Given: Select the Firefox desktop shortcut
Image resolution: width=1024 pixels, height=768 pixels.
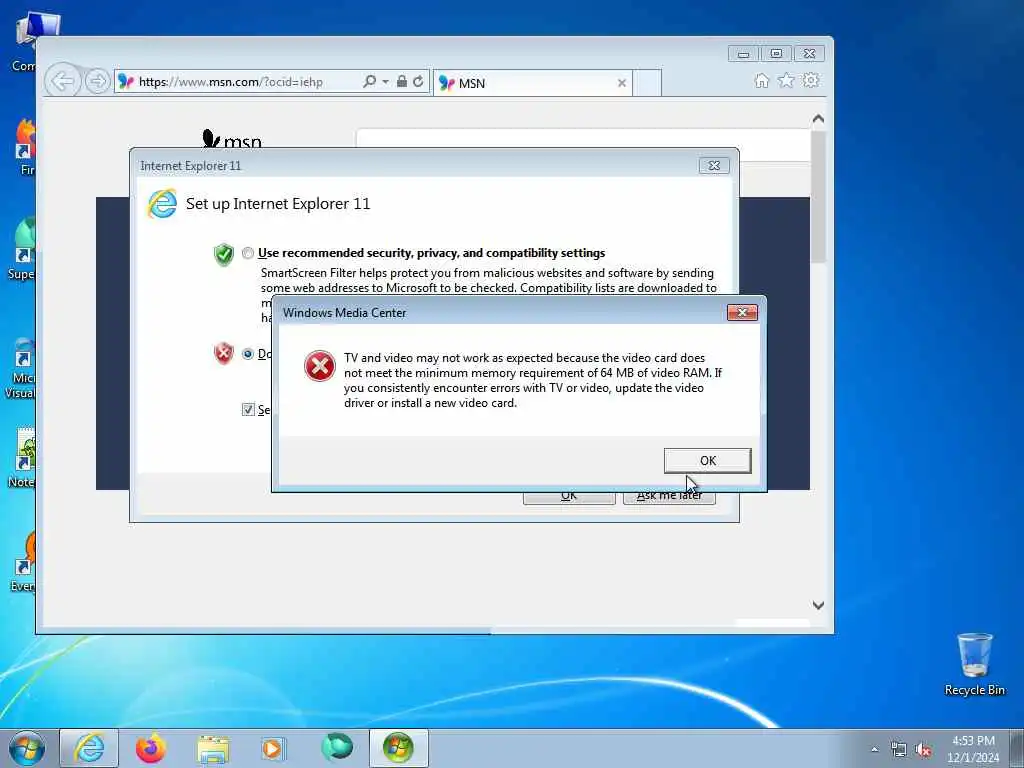Looking at the screenshot, I should click(24, 148).
